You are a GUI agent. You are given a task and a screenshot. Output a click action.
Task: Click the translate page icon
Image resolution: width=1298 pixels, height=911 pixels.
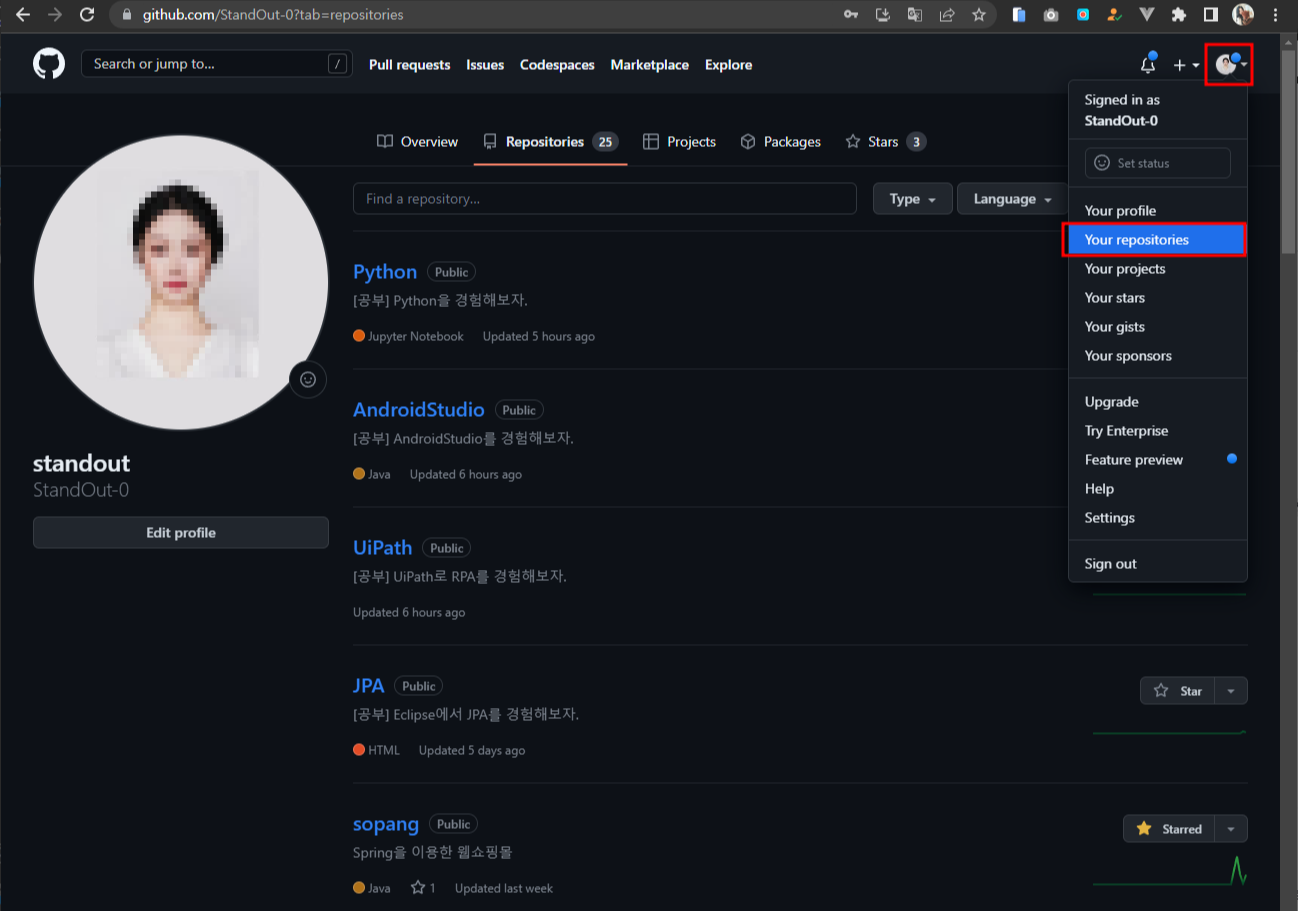tap(915, 15)
